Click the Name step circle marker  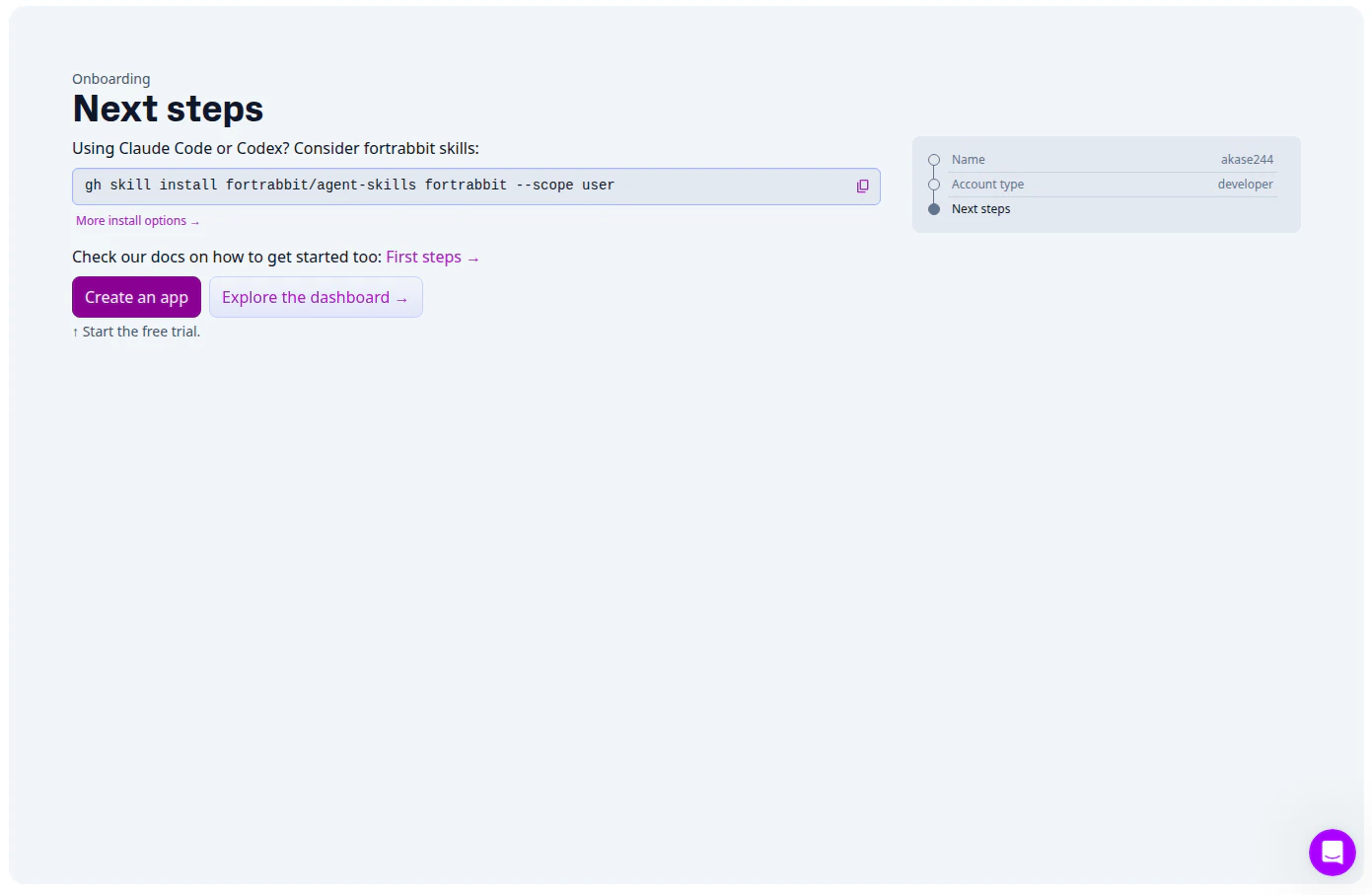point(934,160)
